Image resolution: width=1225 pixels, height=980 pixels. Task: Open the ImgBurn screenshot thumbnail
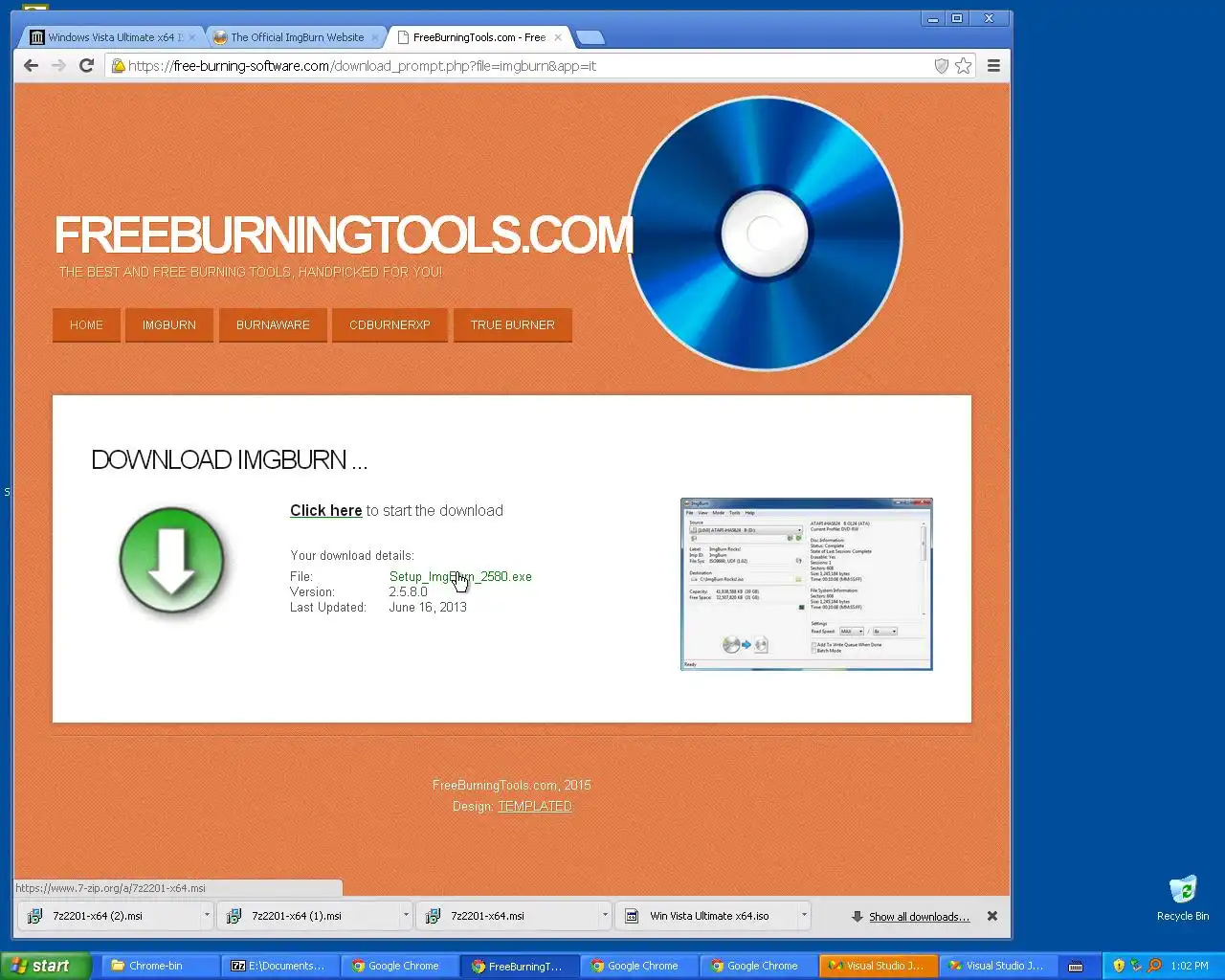coord(806,584)
